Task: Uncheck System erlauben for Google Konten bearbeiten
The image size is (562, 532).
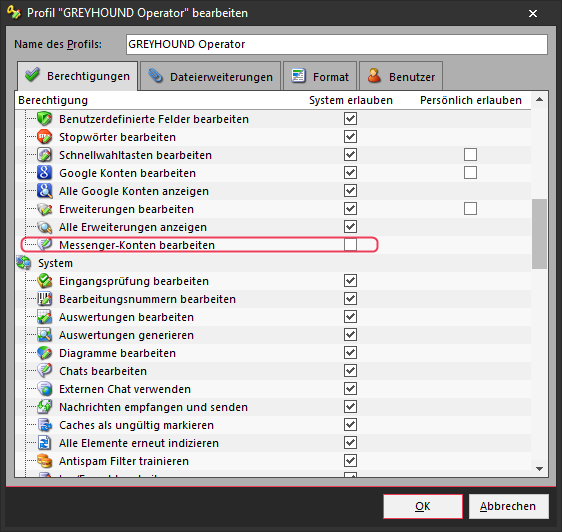Action: coord(350,172)
